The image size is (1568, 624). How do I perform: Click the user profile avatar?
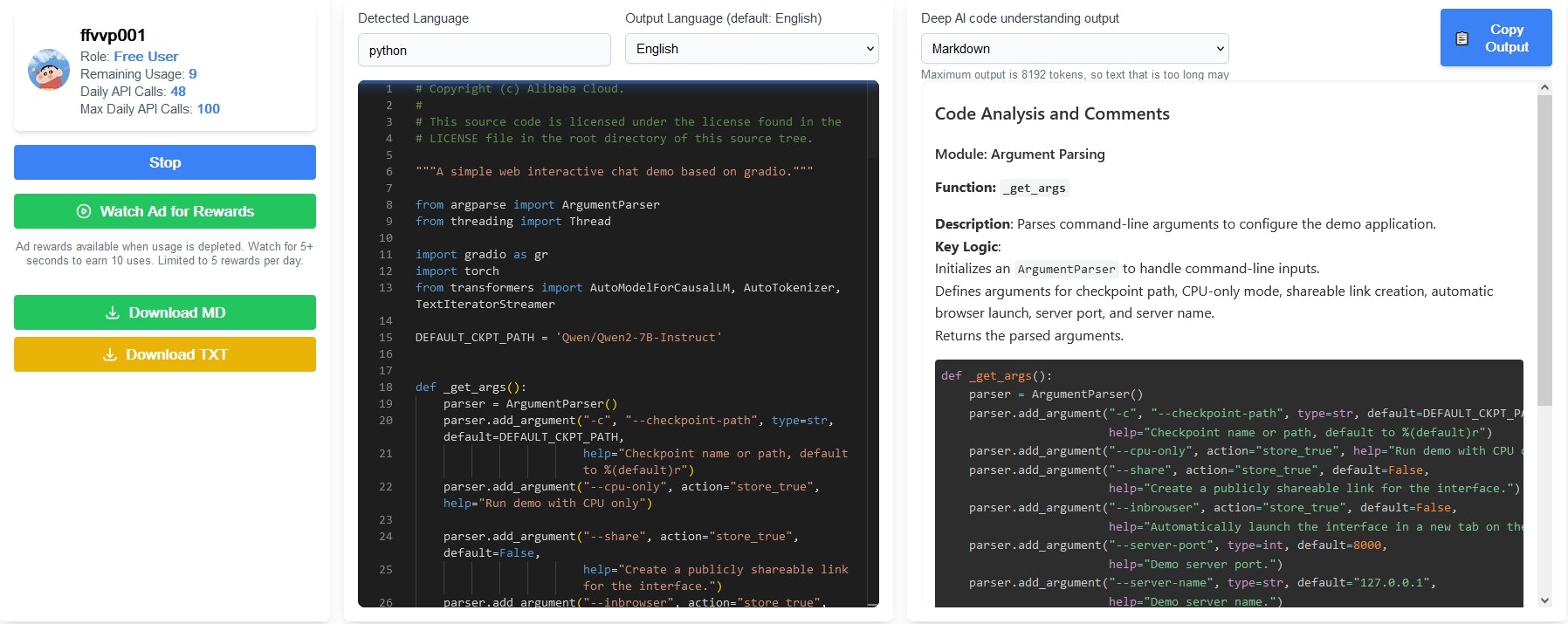49,70
